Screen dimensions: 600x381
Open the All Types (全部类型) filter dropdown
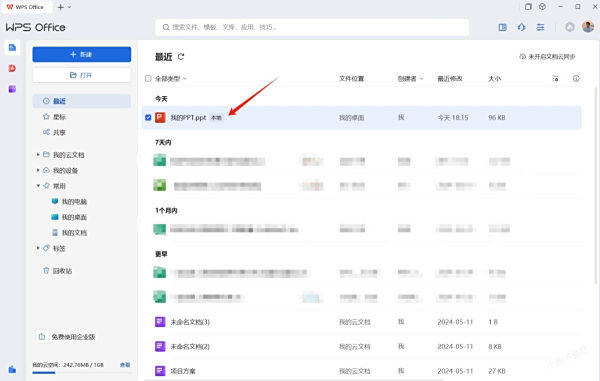(171, 78)
